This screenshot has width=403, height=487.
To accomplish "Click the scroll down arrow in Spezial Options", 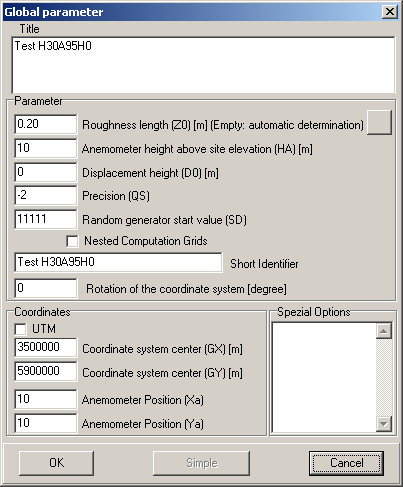I will (x=384, y=424).
